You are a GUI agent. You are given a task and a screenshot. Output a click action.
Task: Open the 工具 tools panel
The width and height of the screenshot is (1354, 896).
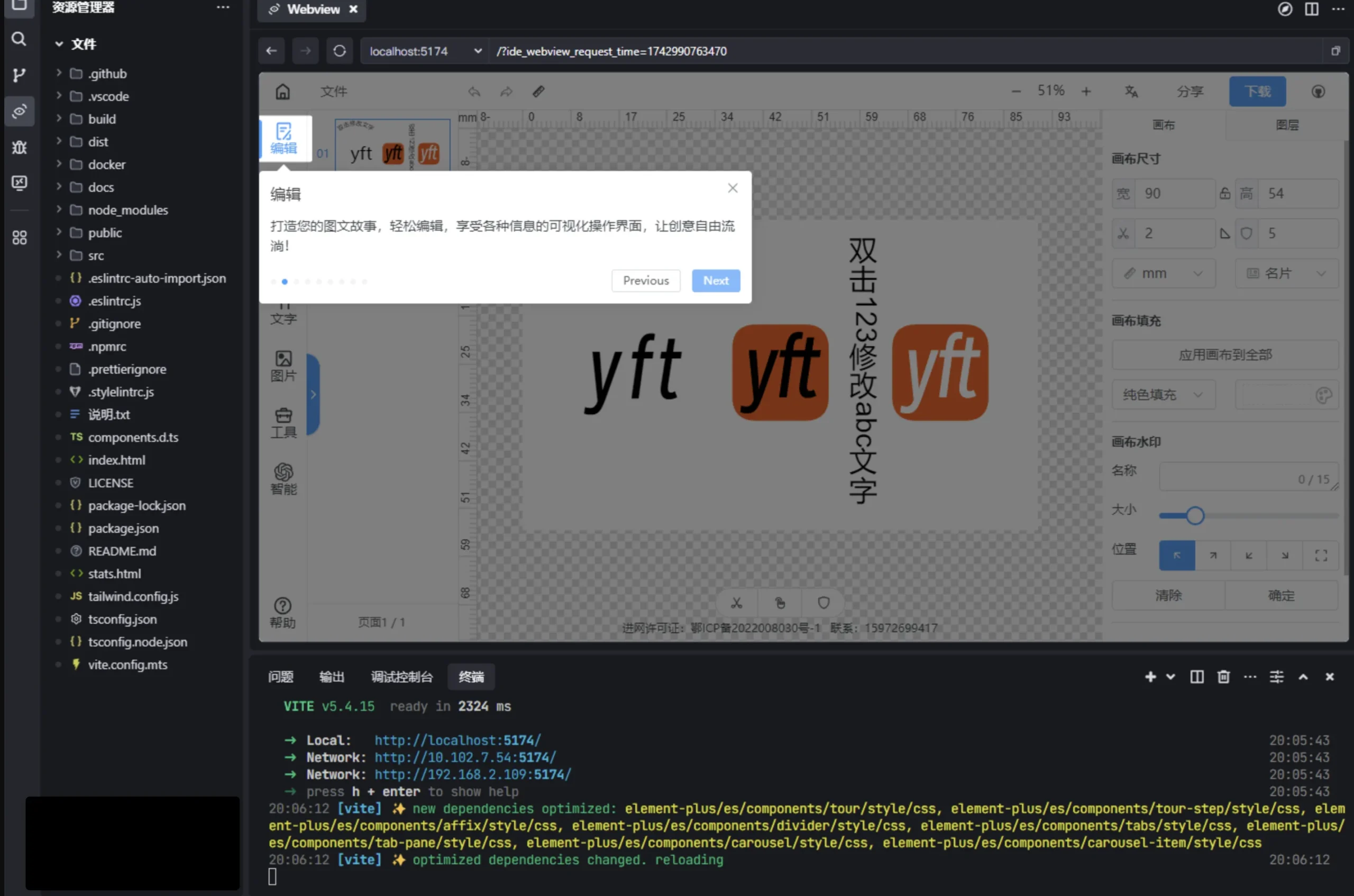point(284,423)
